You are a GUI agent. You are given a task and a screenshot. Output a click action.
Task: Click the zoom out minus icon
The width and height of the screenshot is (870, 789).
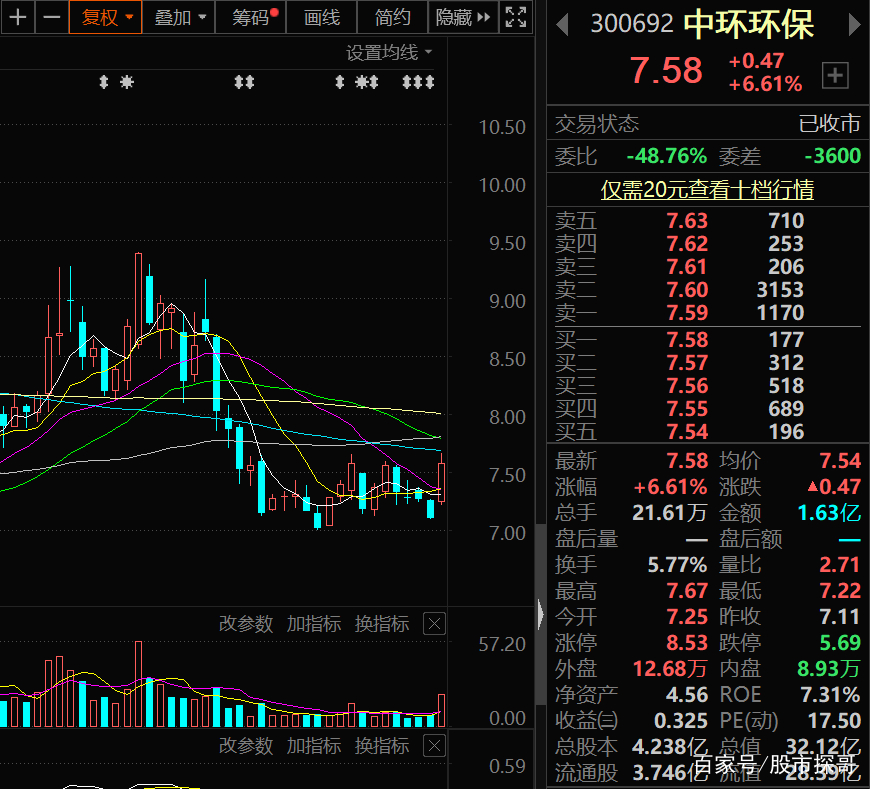tap(51, 17)
